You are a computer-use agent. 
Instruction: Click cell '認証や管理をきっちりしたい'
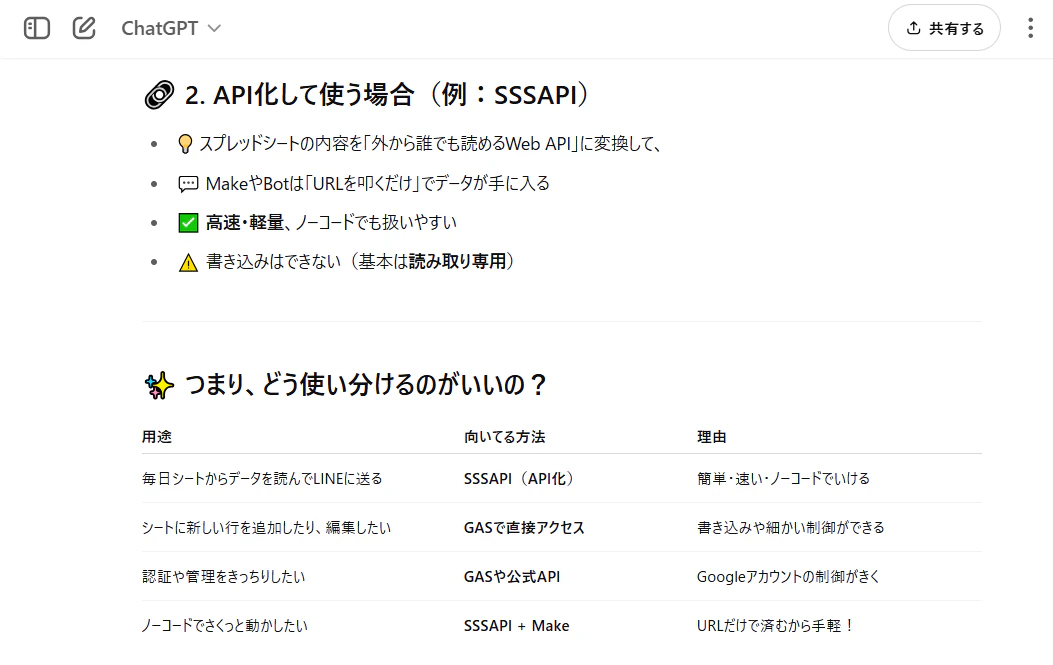pyautogui.click(x=223, y=576)
